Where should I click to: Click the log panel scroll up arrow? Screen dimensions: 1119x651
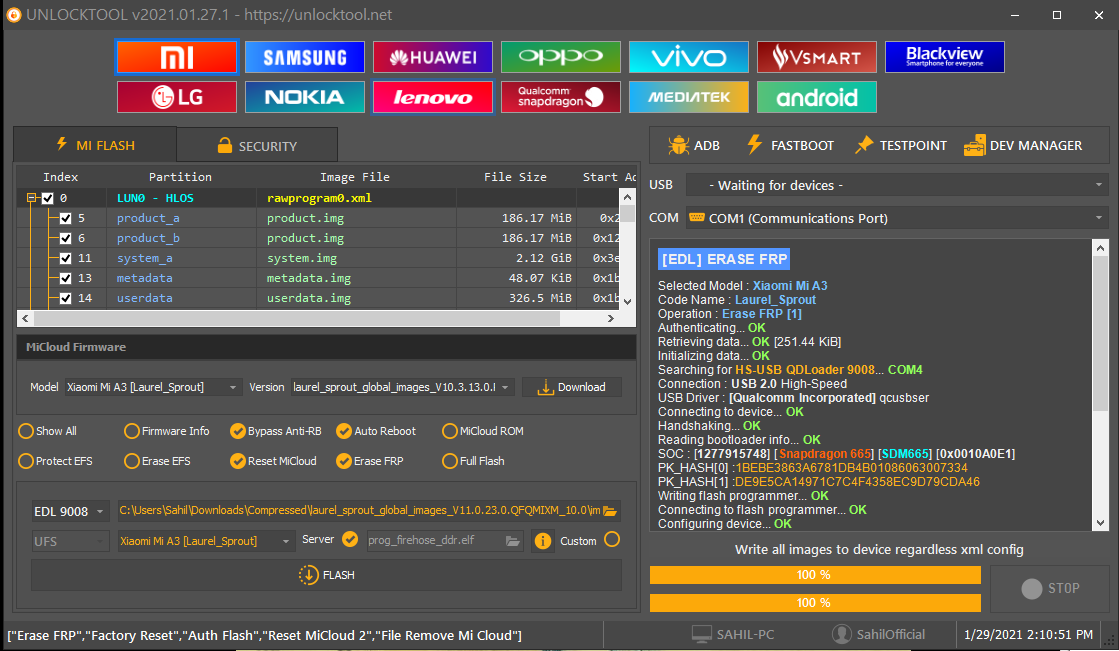1100,248
